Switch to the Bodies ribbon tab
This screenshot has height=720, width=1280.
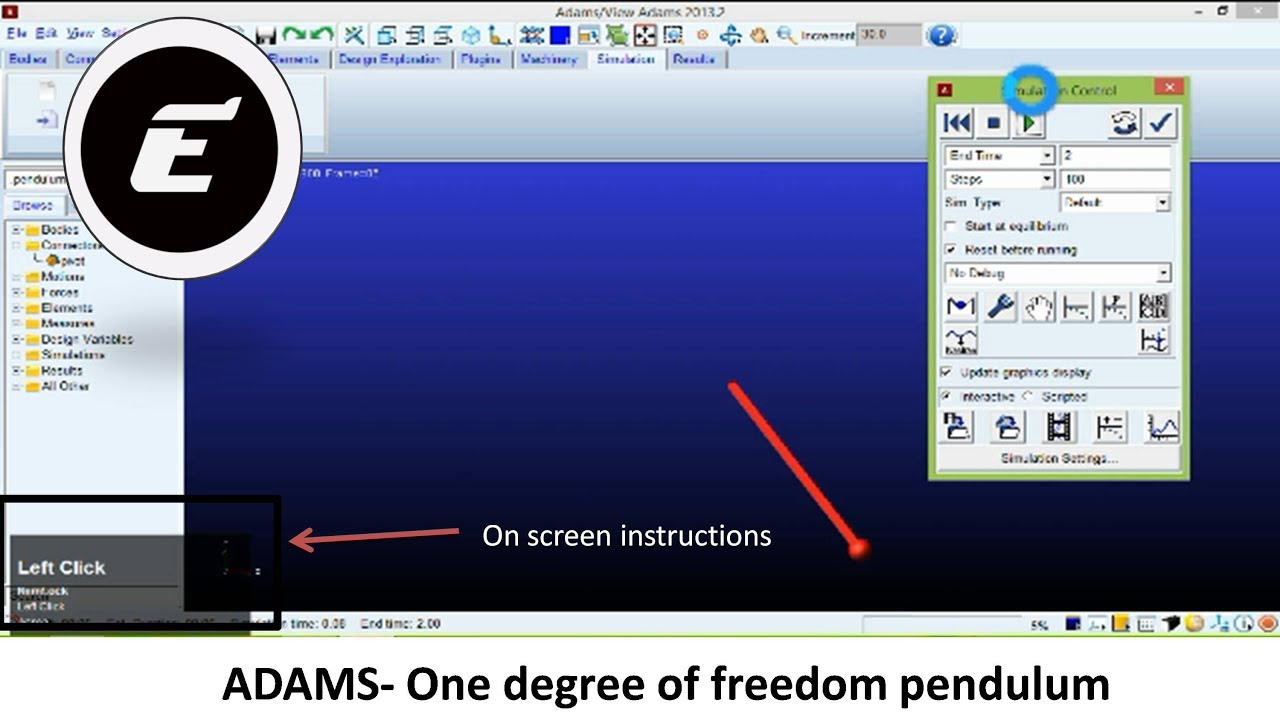pos(28,60)
